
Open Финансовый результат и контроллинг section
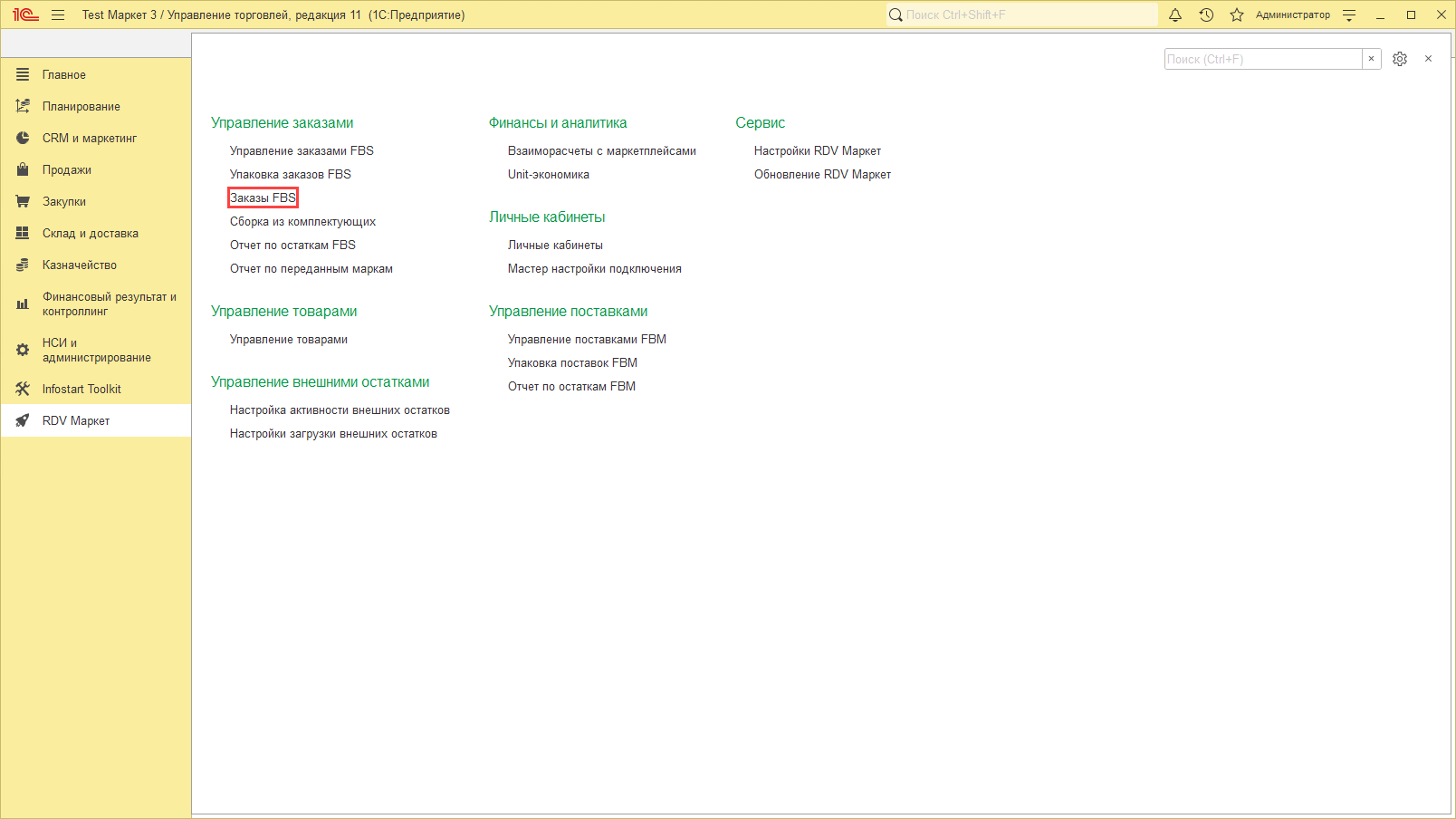tap(96, 304)
